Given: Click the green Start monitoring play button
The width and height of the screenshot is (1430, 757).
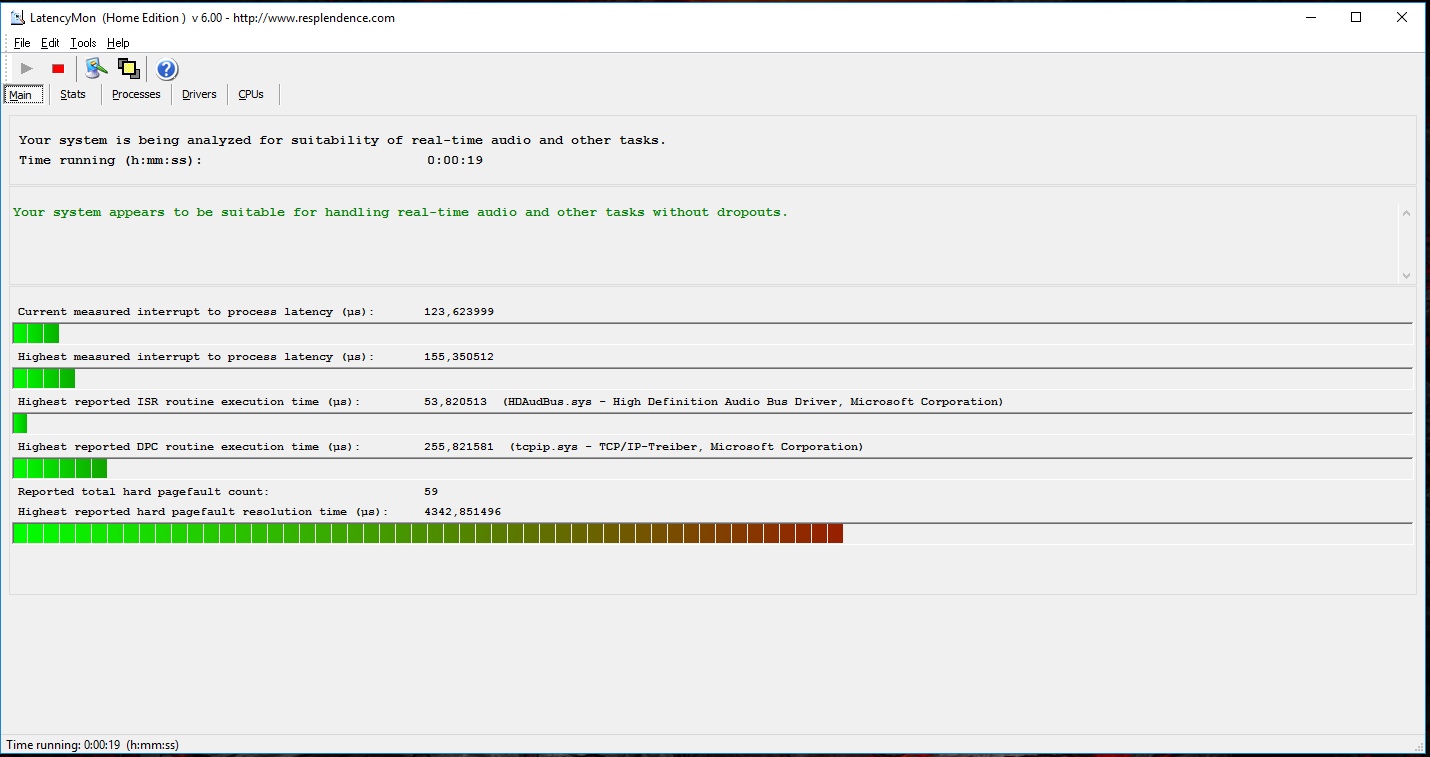Looking at the screenshot, I should (x=27, y=68).
